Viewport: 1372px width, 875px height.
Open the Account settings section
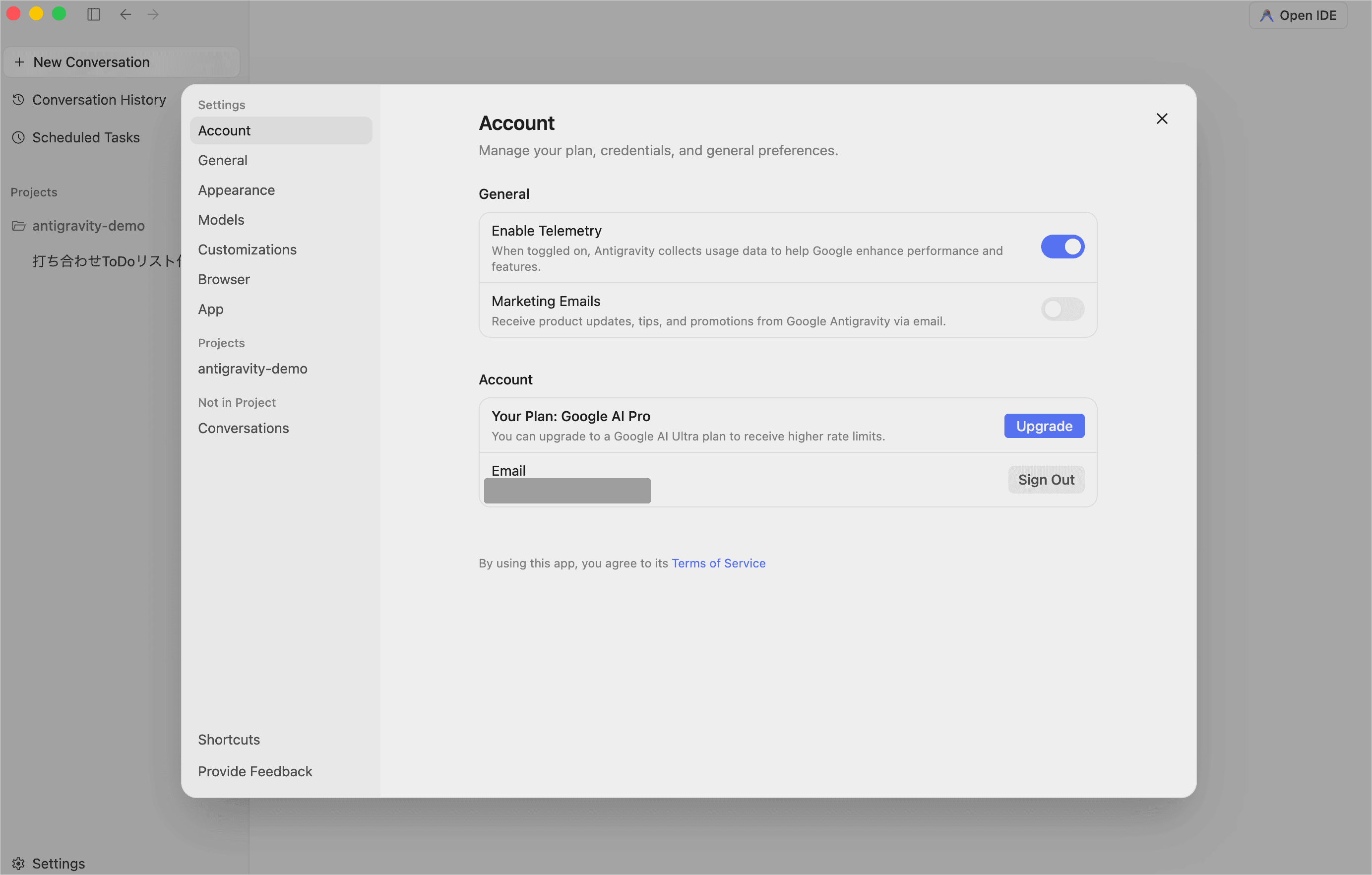tap(281, 130)
